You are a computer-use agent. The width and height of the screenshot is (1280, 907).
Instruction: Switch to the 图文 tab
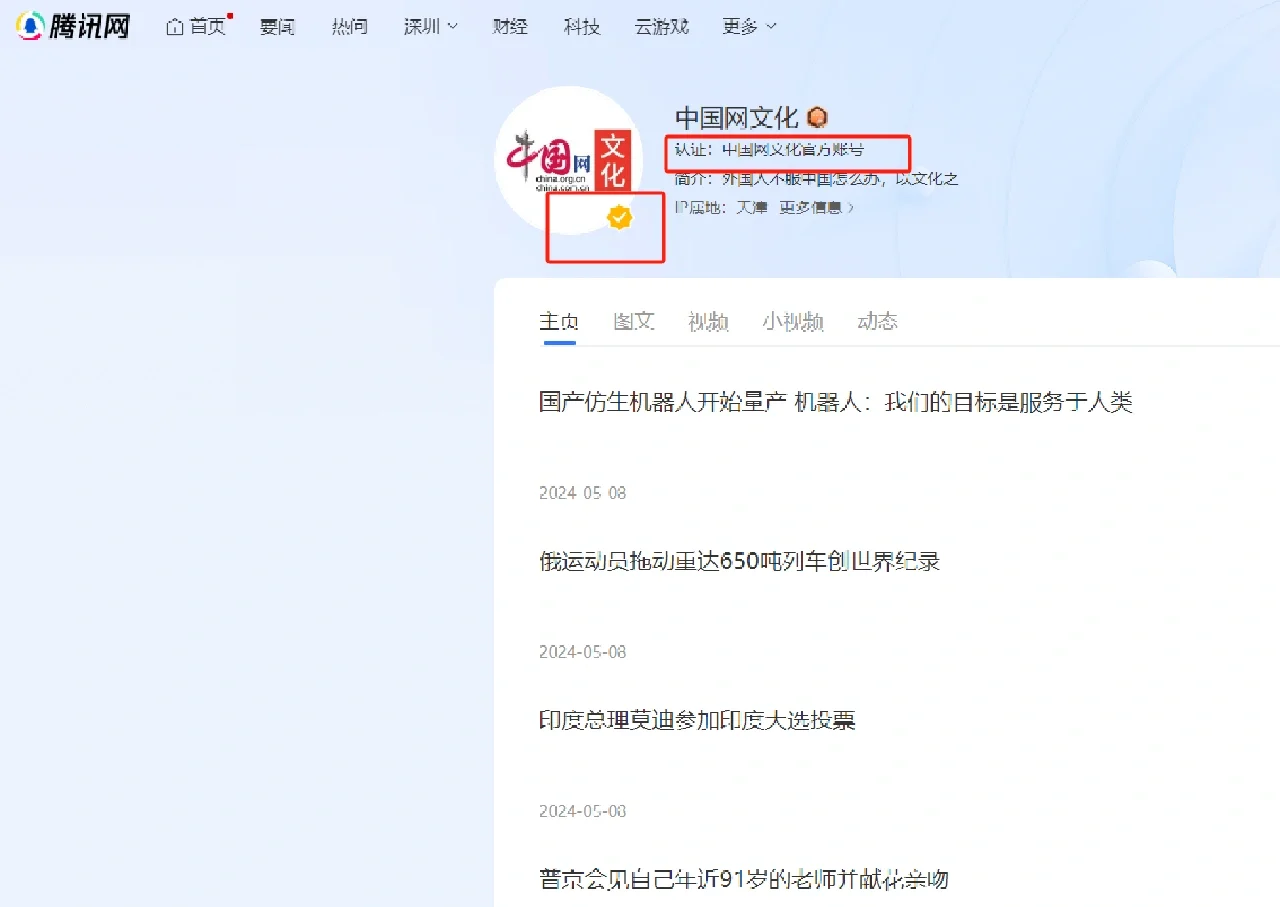tap(634, 321)
